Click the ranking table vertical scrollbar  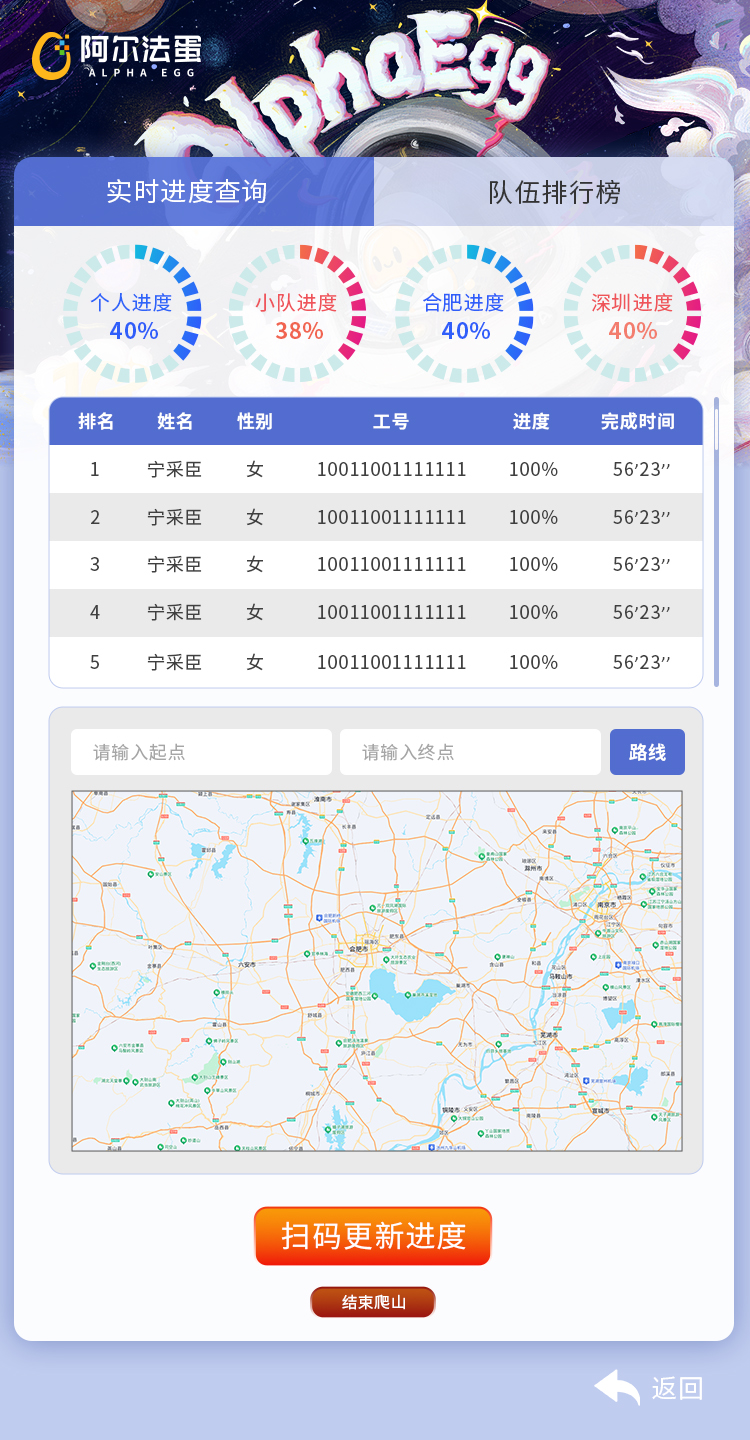click(x=716, y=541)
